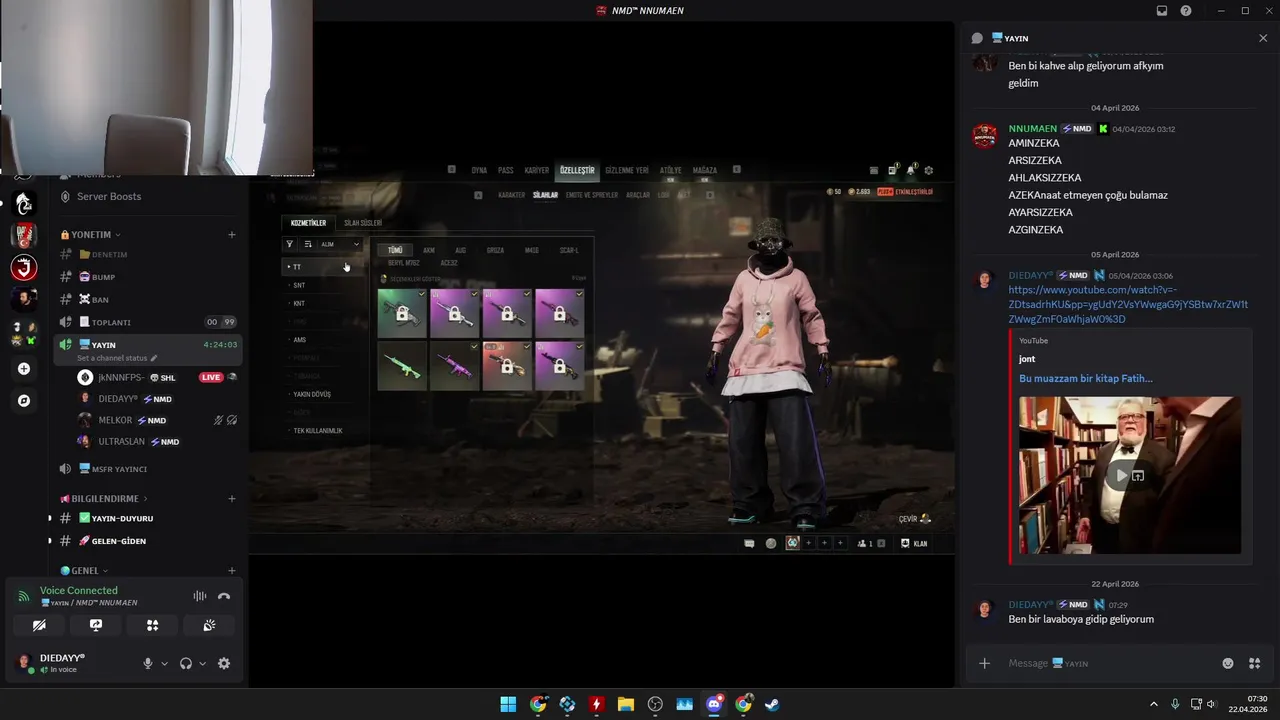Share your screen button
This screenshot has width=1280, height=720.
[x=96, y=625]
